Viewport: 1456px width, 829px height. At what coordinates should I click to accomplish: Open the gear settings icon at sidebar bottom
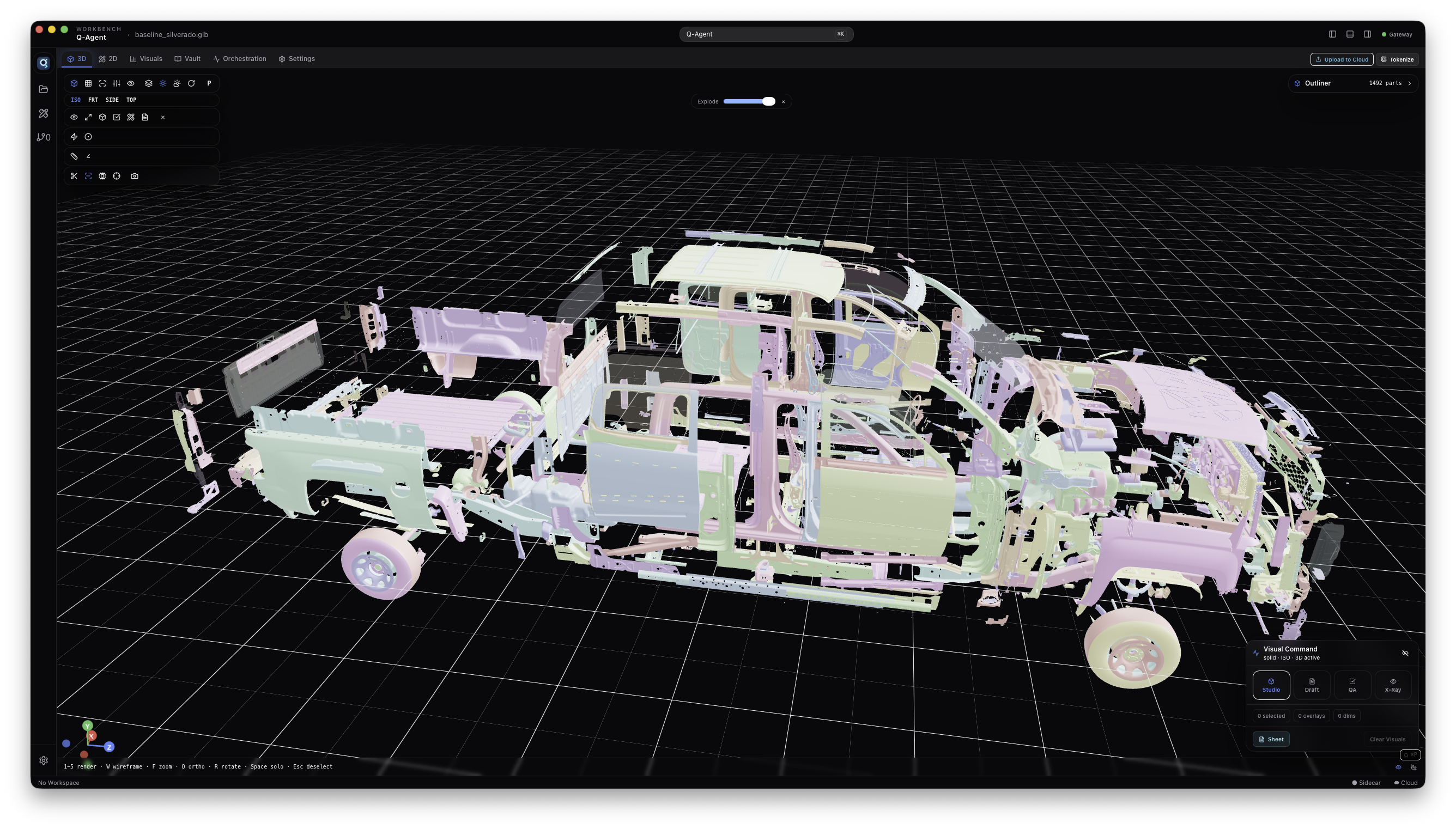[x=43, y=760]
